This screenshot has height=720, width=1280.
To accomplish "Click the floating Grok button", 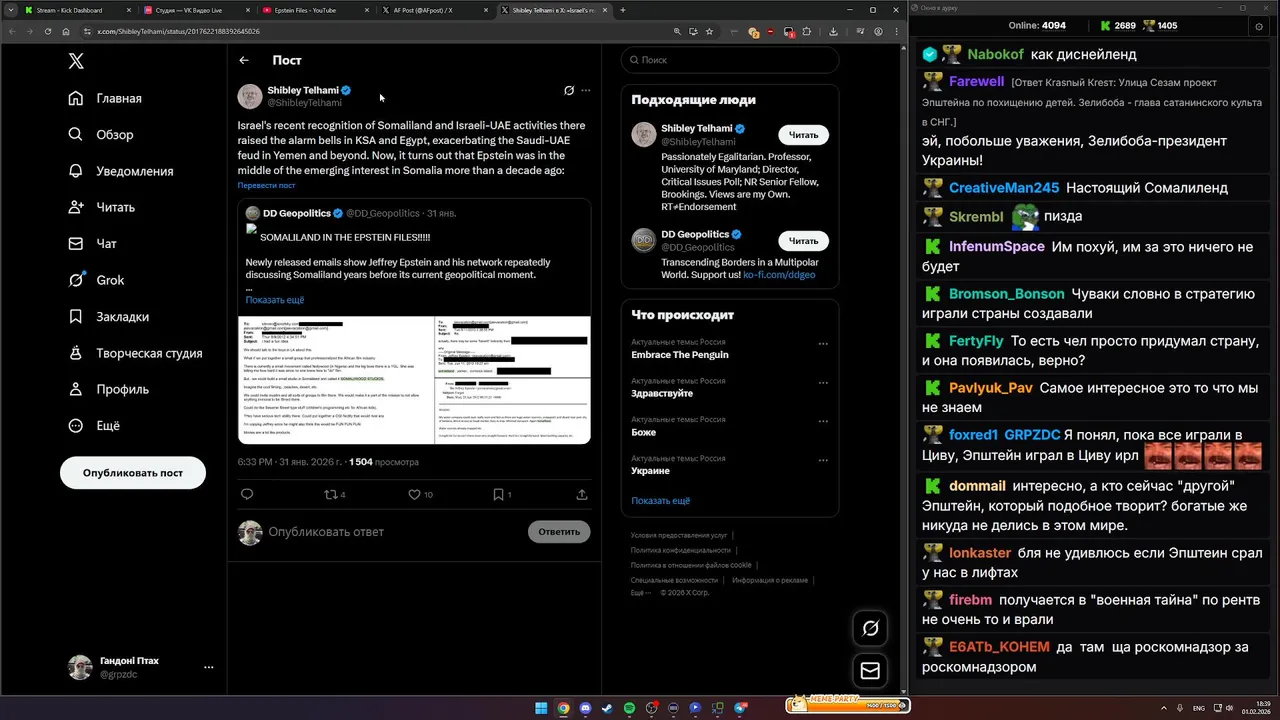I will coord(870,628).
